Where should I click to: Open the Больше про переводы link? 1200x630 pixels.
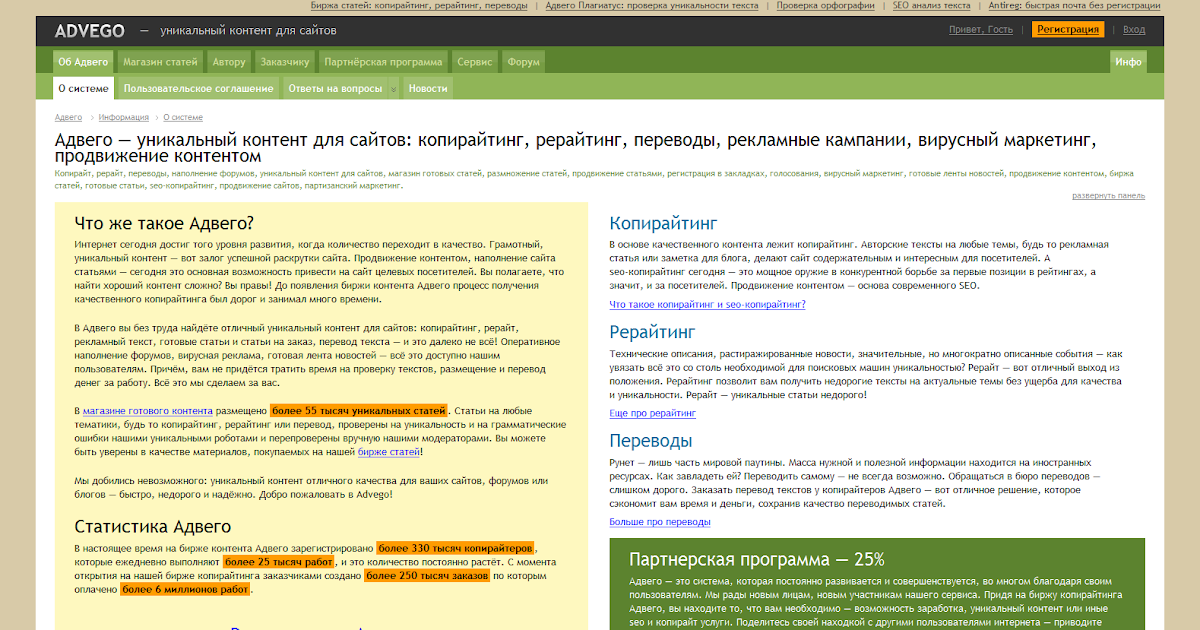pos(660,522)
